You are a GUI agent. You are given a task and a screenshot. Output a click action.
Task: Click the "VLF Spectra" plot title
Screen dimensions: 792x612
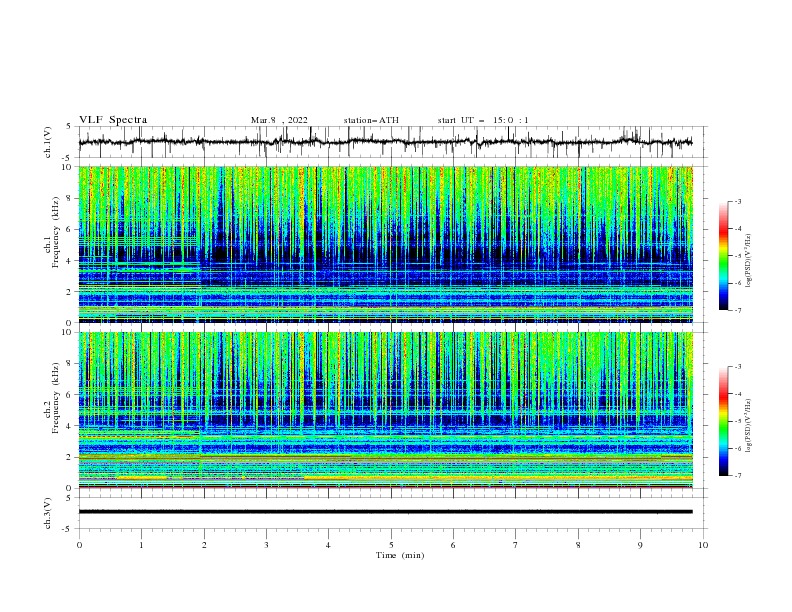point(113,120)
